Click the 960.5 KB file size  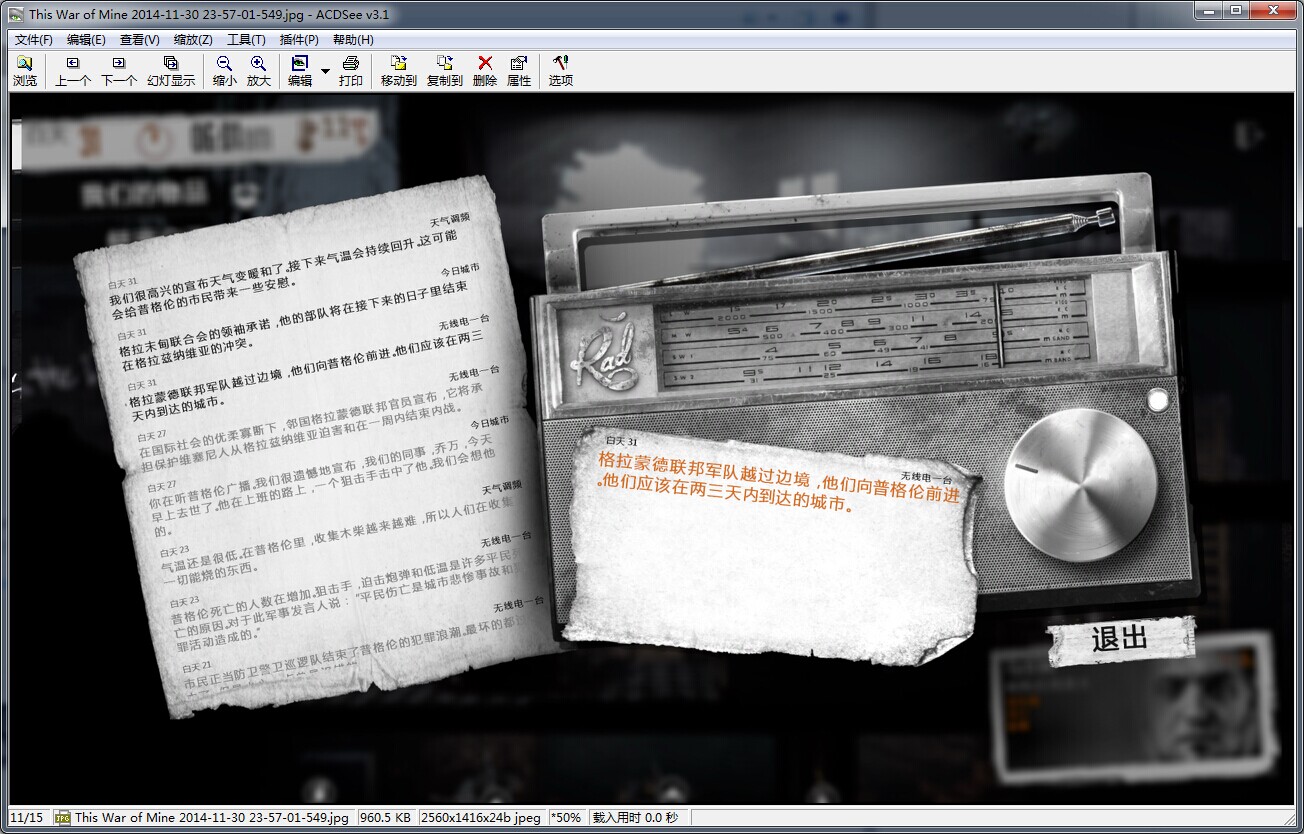(x=386, y=817)
